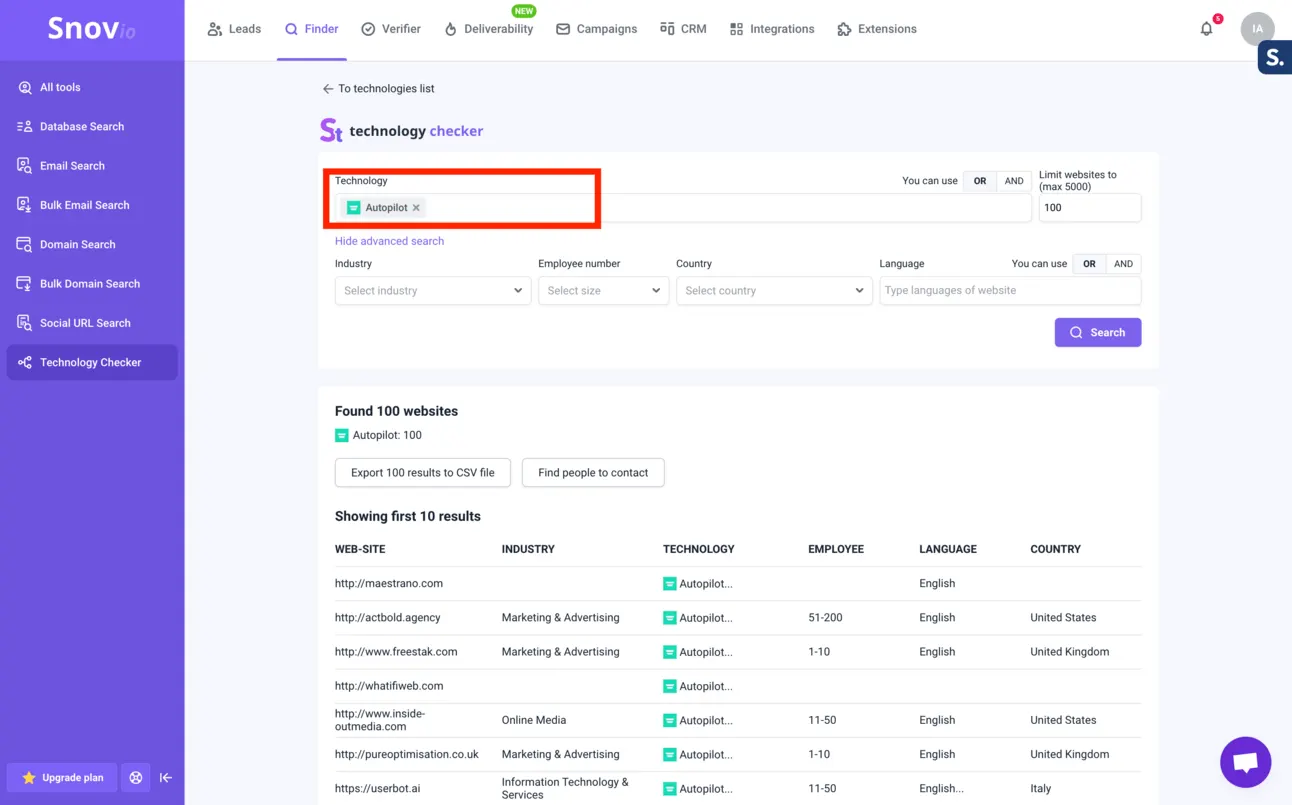Open Email Search in sidebar

tap(92, 166)
